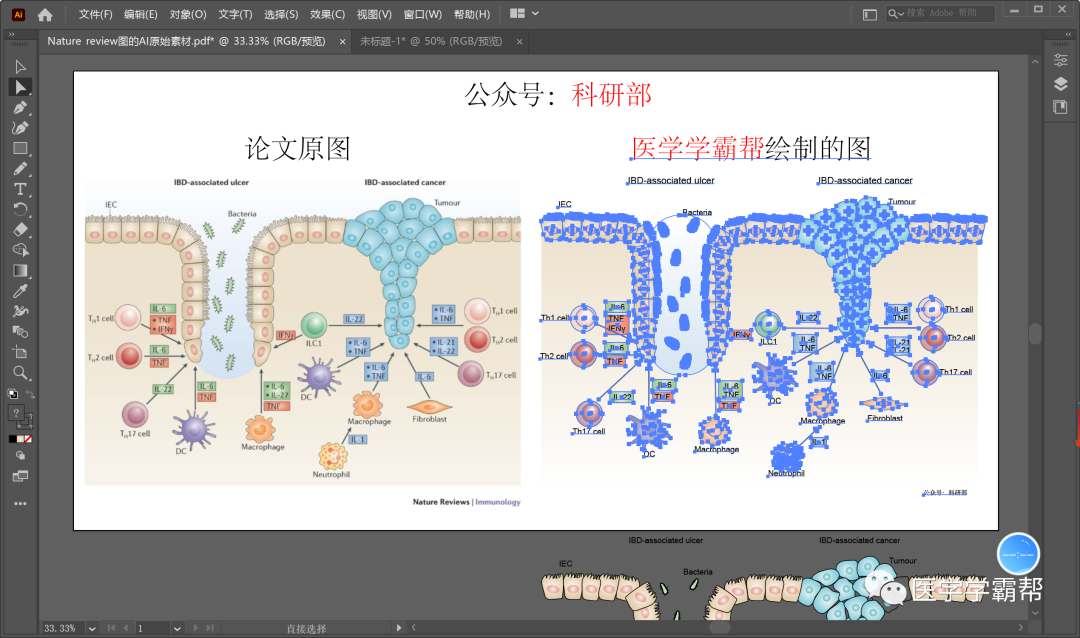Reset to default fill and stroke
The width and height of the screenshot is (1080, 638).
[12, 394]
